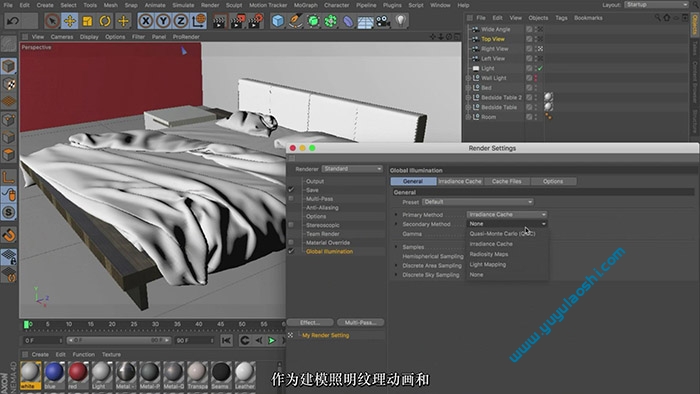Toggle Y axis lock
This screenshot has width=700, height=394.
tap(163, 21)
